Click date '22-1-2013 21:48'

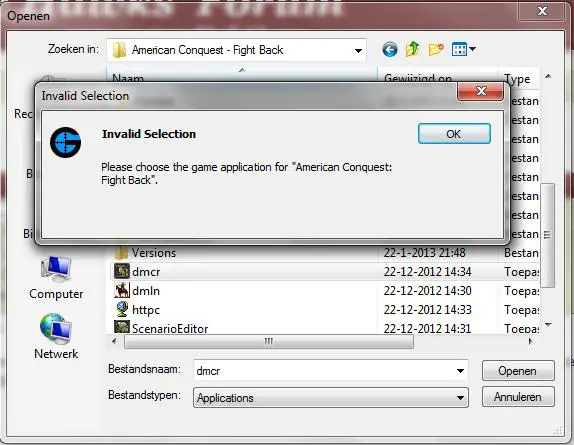424,253
